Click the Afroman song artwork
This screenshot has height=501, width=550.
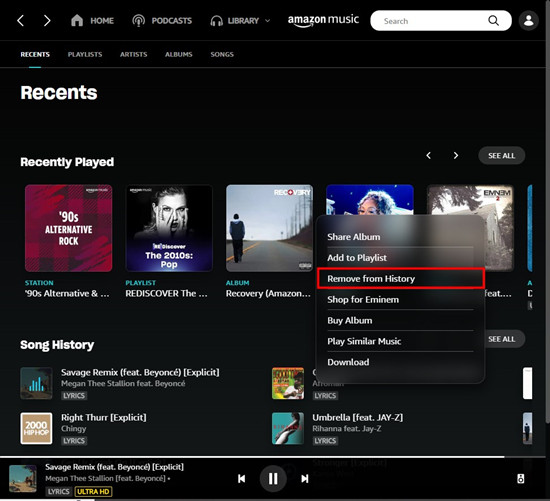(x=288, y=383)
